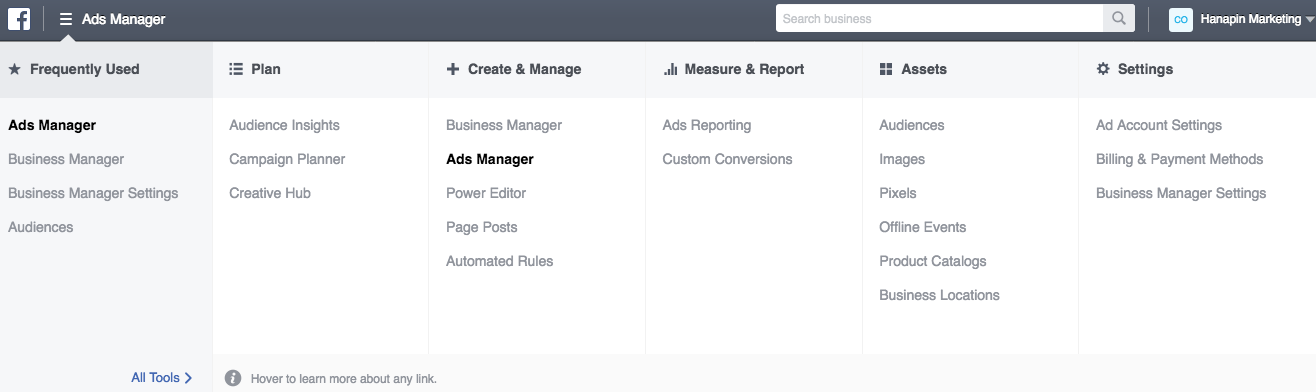Viewport: 1316px width, 392px height.
Task: Select Audience Insights under Plan
Action: [x=285, y=125]
